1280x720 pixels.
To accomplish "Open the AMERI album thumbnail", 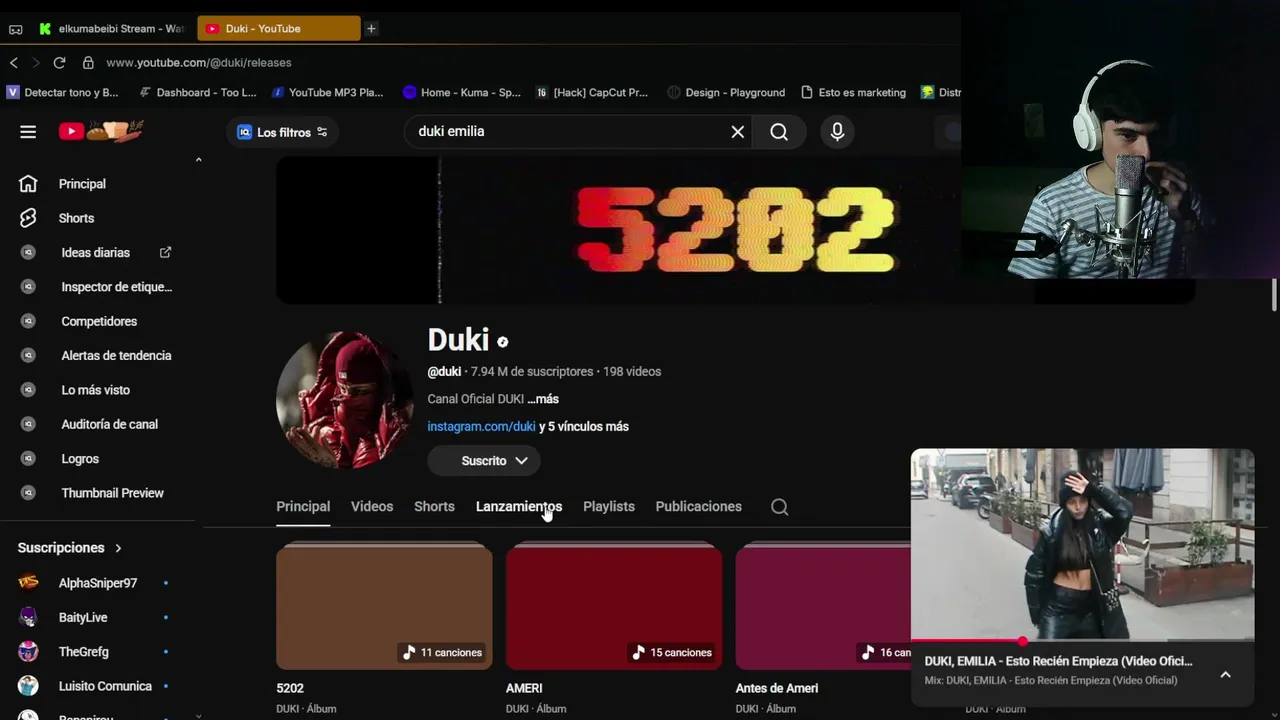I will [x=614, y=606].
